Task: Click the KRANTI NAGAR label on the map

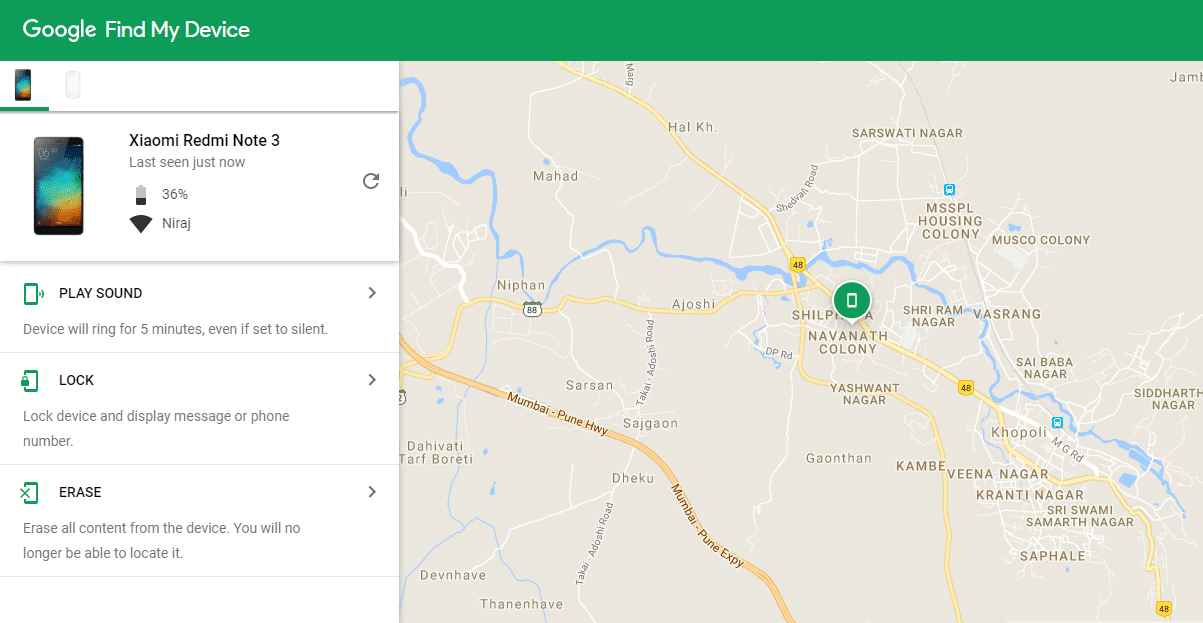Action: coord(1029,495)
